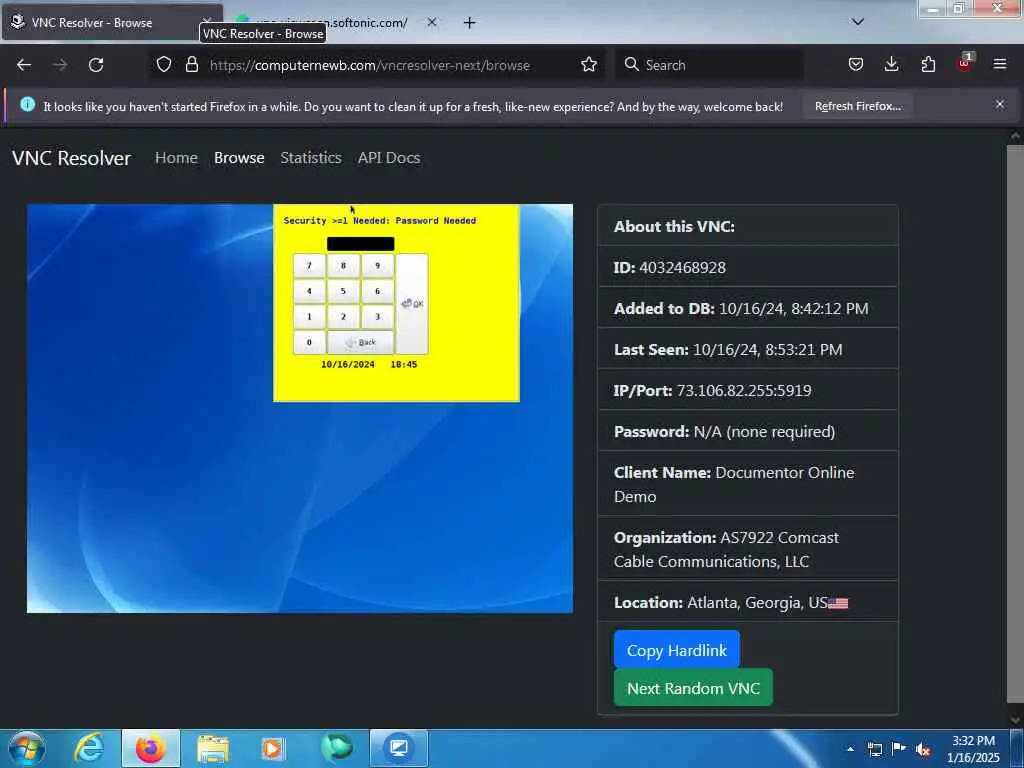
Task: Select the ID value 4032468928
Action: click(x=682, y=268)
